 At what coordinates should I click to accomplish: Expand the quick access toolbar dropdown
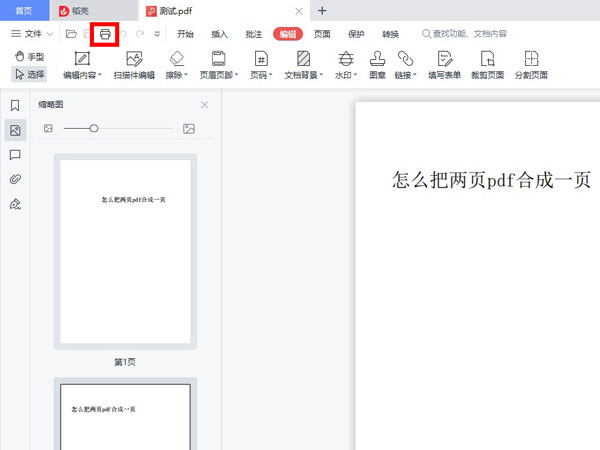157,34
